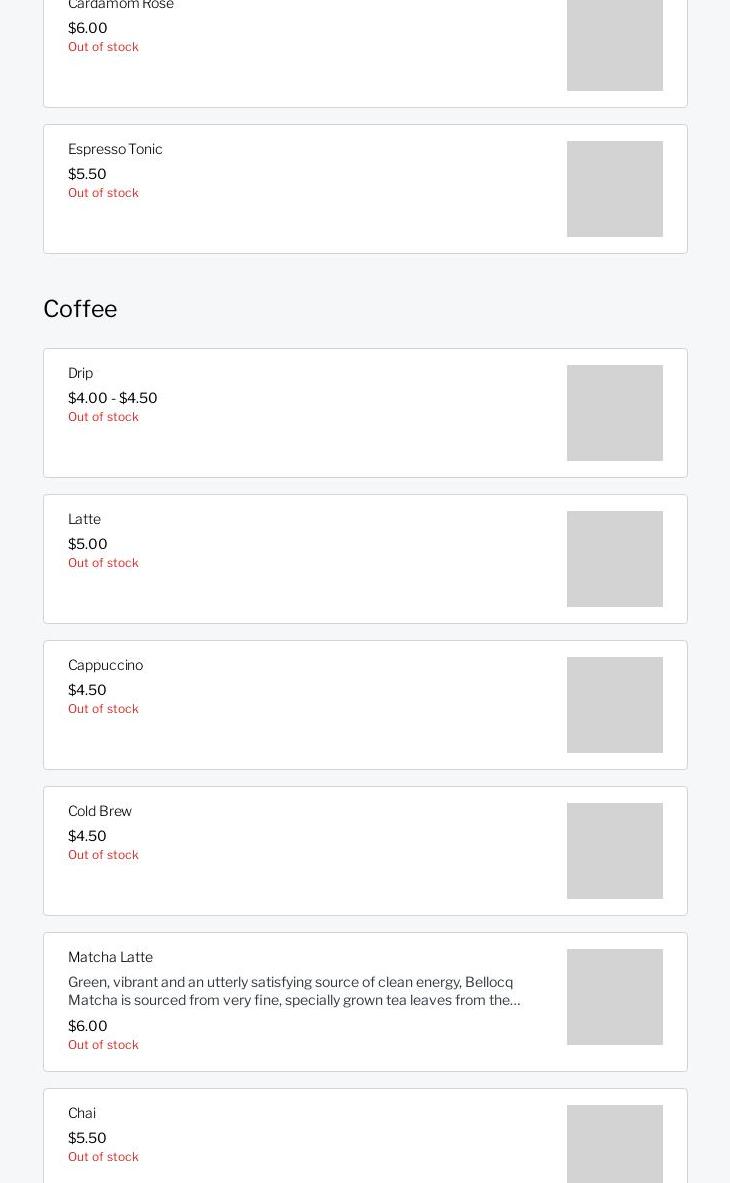Screen dimensions: 730x1183
Task: Click the Espresso Tonic image thumbnail
Action: (614, 189)
